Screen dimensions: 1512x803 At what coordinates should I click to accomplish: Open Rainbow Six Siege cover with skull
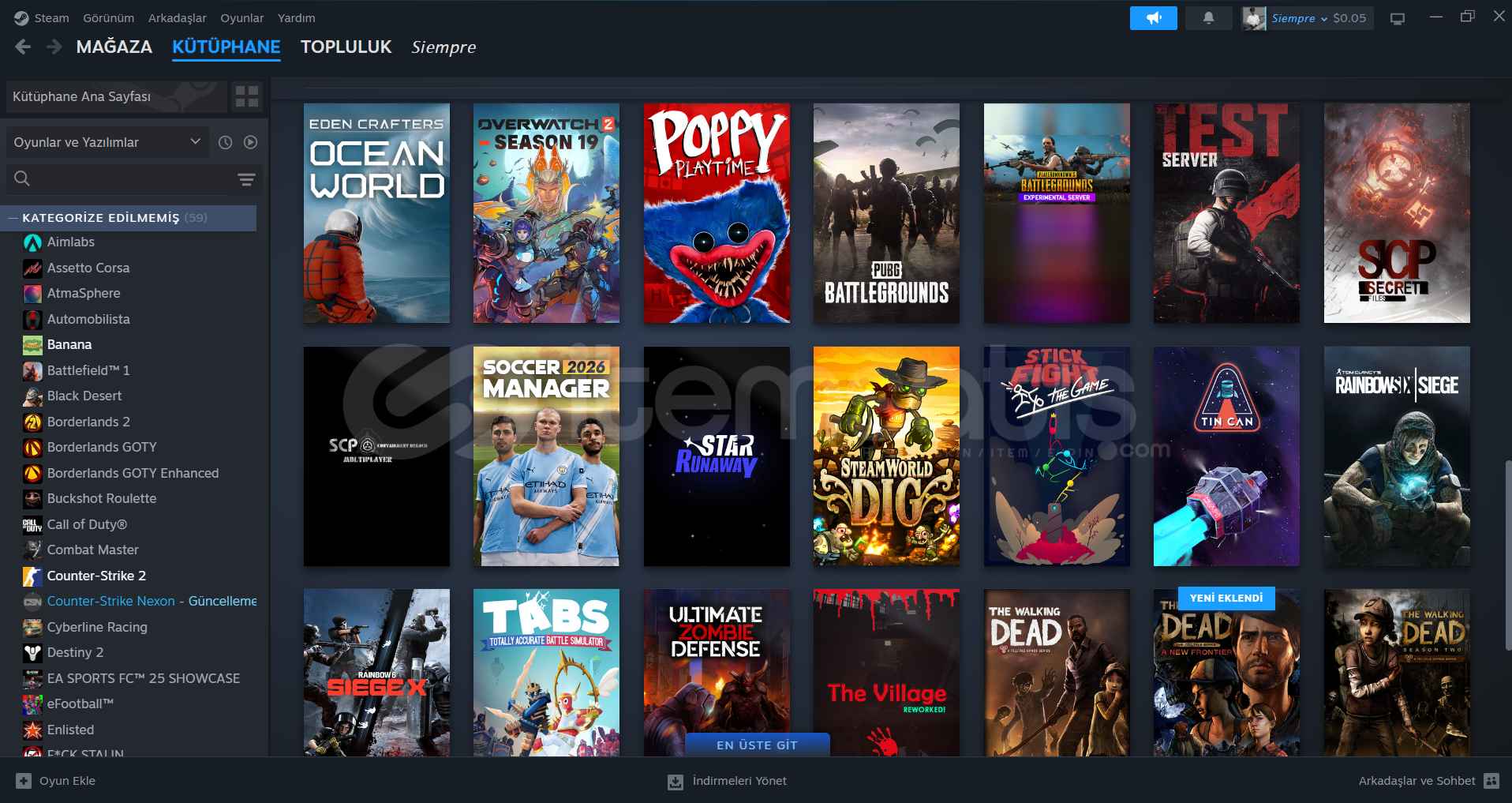[x=1397, y=456]
